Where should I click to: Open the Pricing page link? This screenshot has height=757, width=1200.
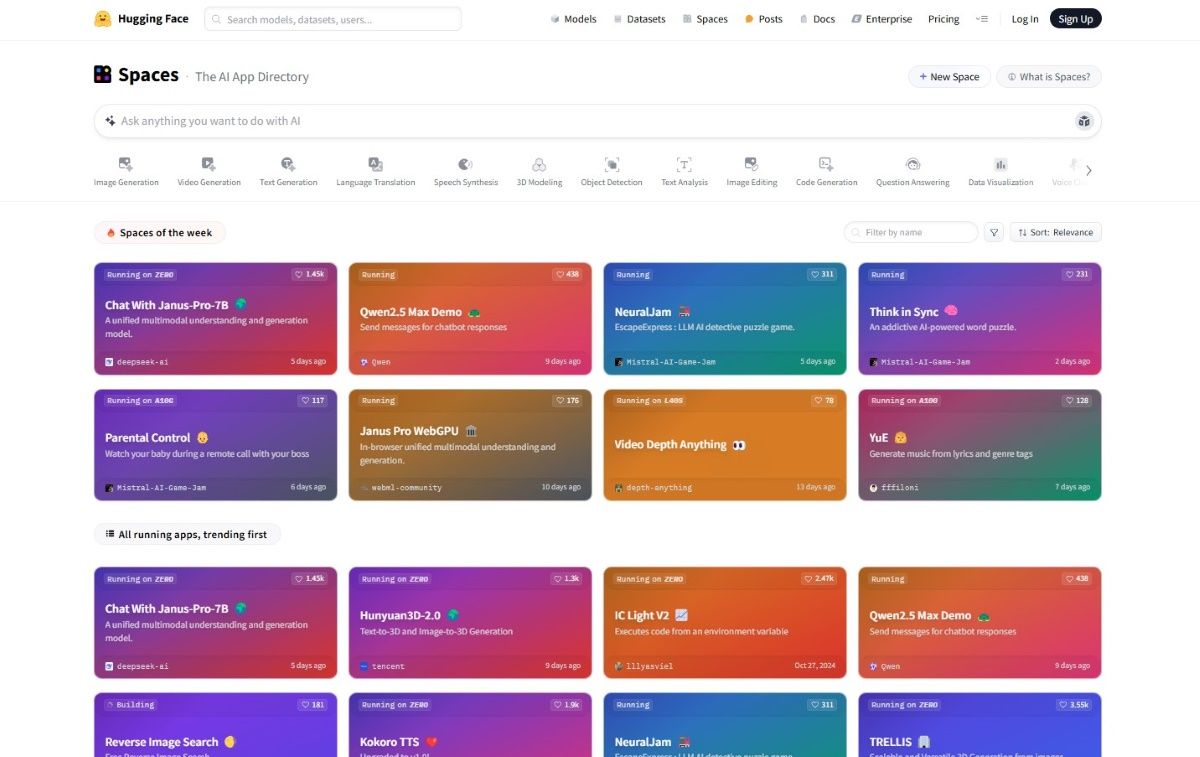point(943,19)
